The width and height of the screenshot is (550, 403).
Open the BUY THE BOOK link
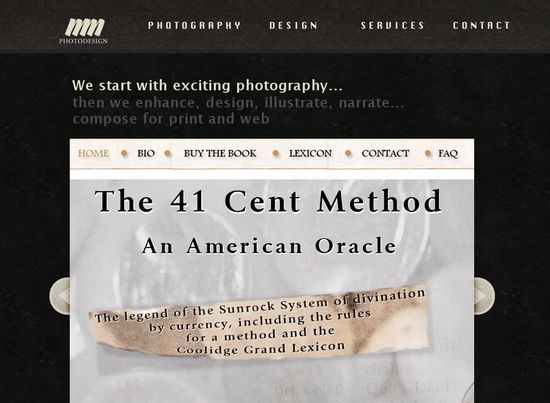pyautogui.click(x=220, y=154)
